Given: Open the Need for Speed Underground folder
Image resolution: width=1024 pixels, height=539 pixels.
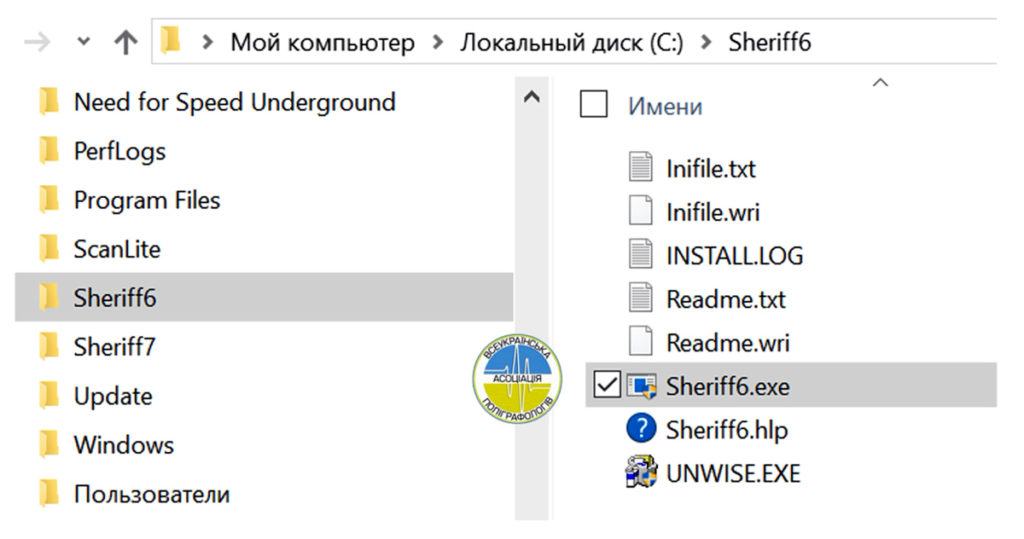Looking at the screenshot, I should click(234, 102).
